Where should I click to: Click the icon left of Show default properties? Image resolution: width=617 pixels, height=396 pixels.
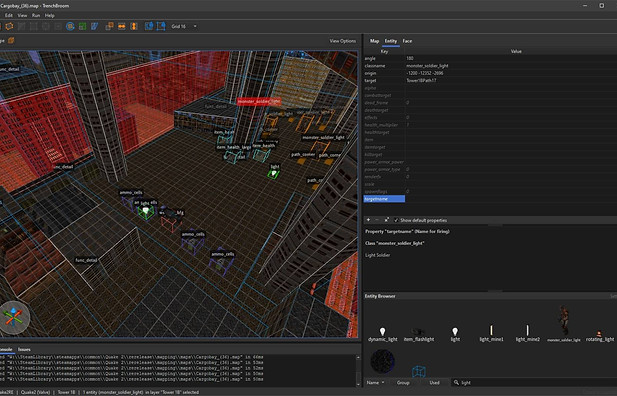click(x=386, y=220)
